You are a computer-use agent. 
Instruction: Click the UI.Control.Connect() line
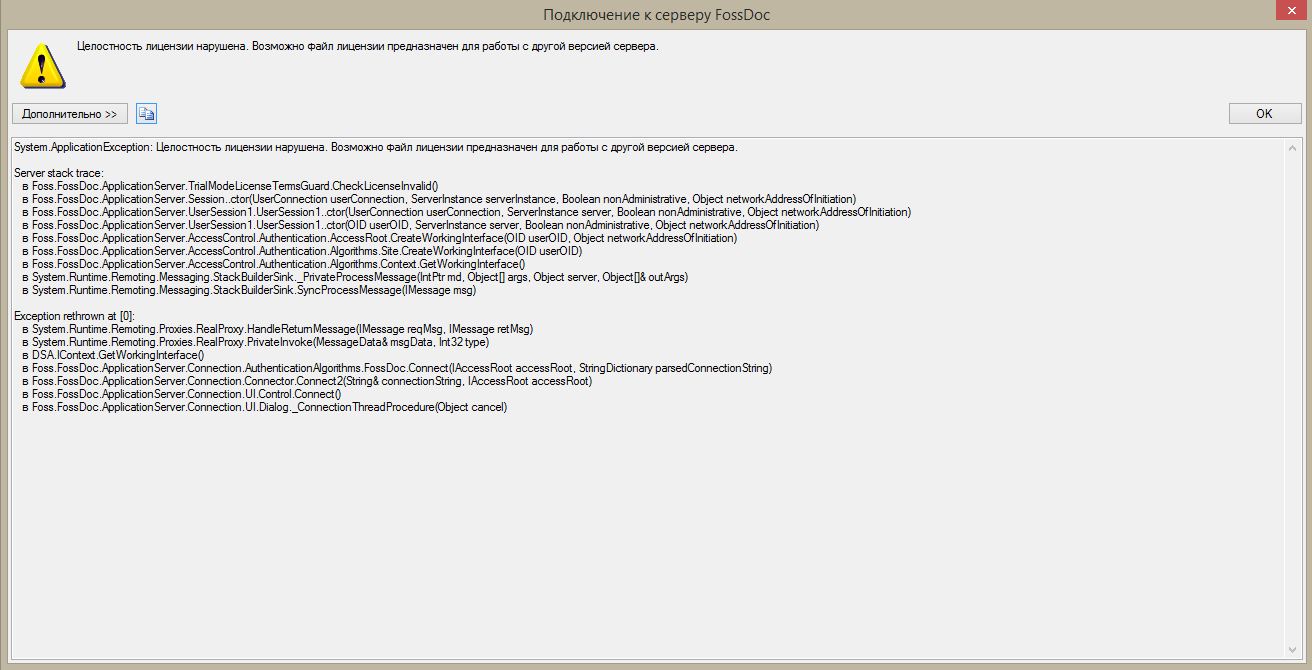182,394
